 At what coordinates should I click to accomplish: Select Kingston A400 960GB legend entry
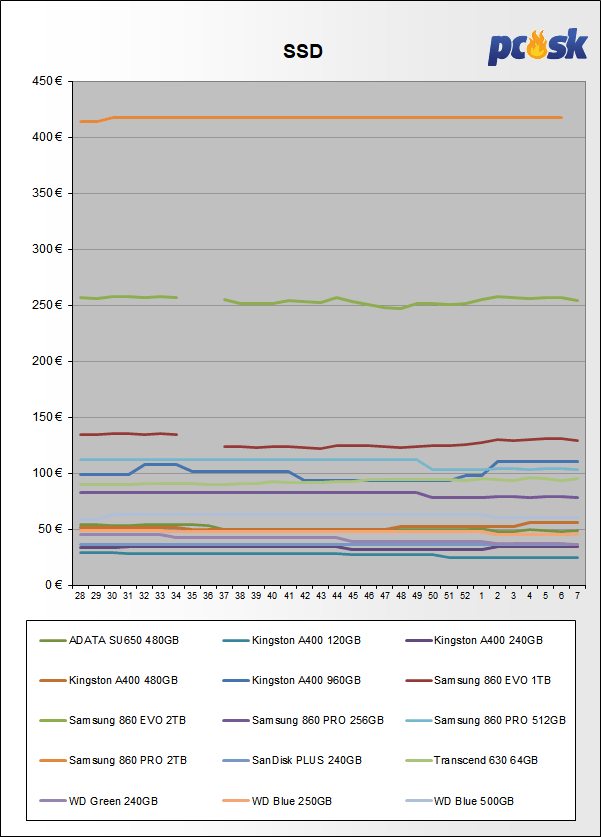tap(292, 680)
